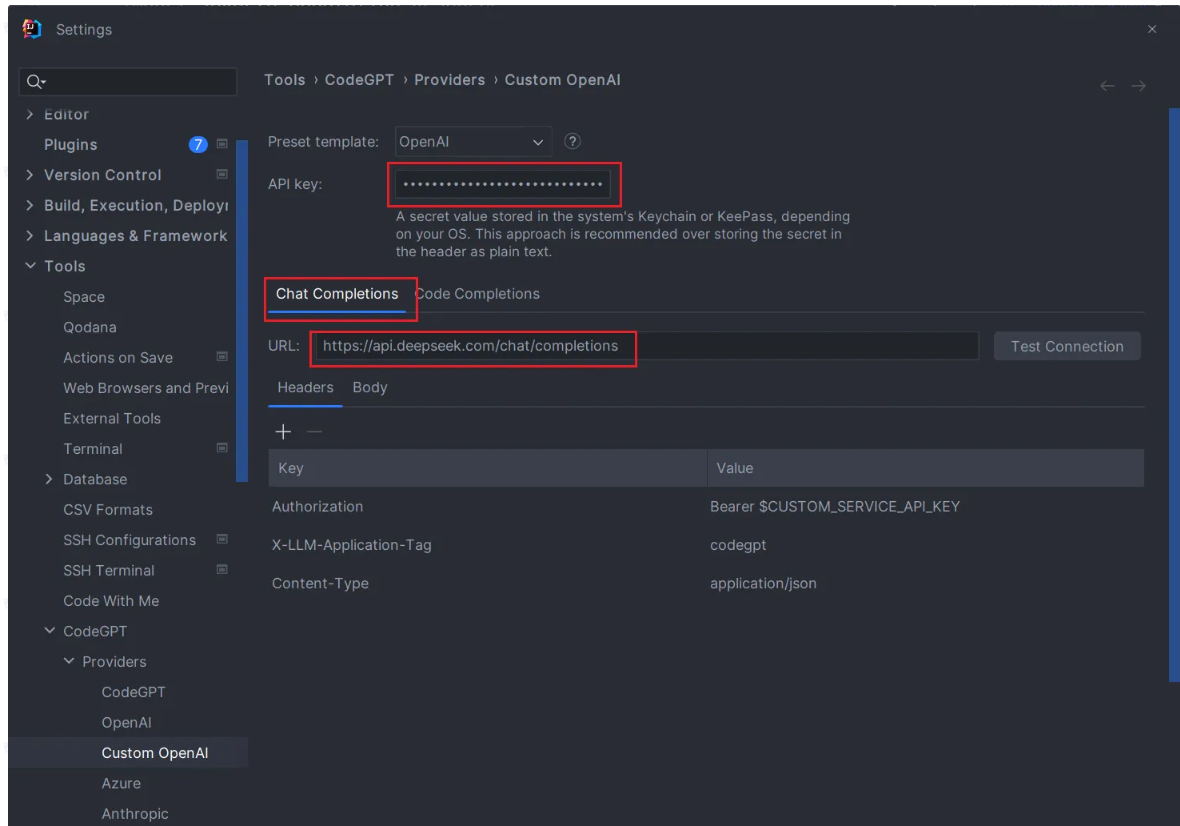Remove a header with the minus icon
The width and height of the screenshot is (1180, 826).
click(315, 432)
